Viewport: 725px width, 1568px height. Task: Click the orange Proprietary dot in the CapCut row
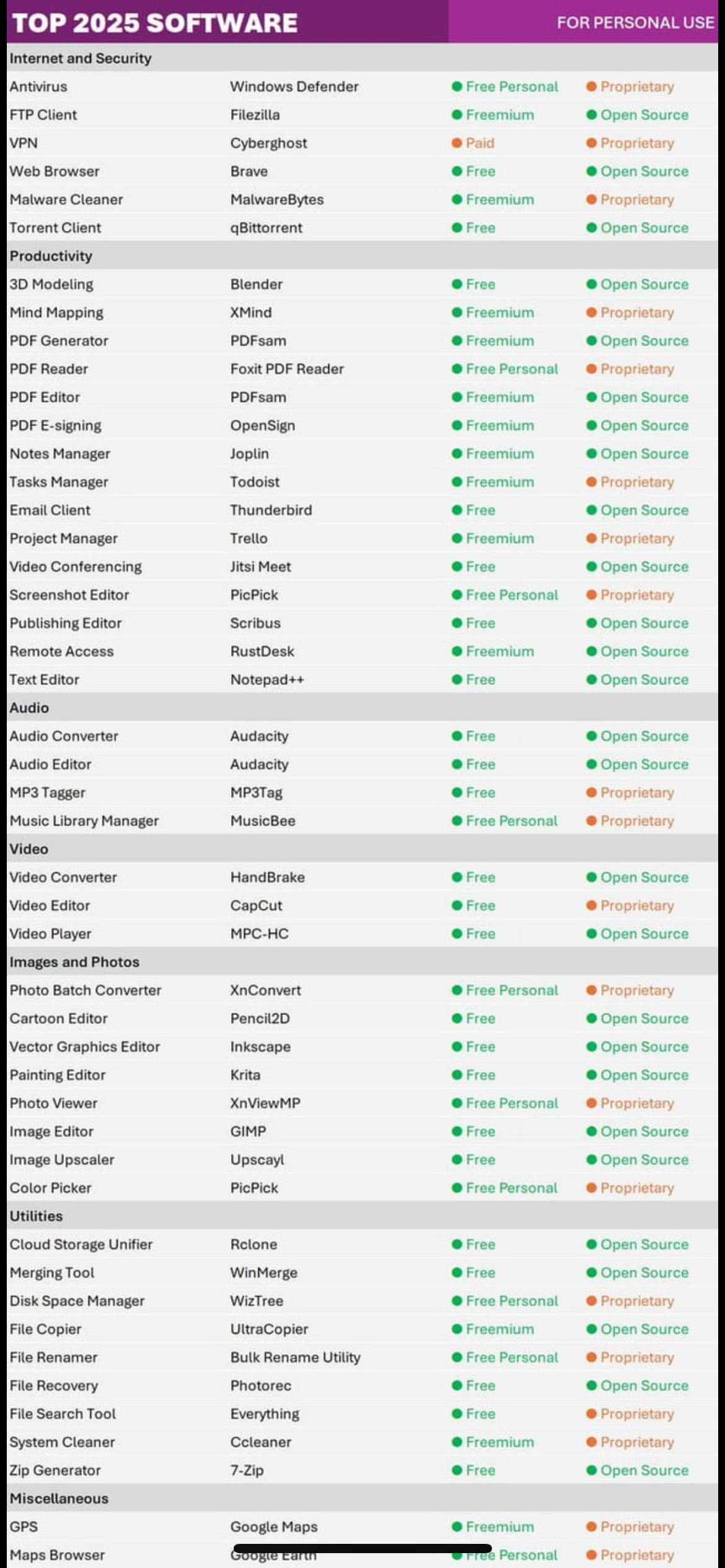point(591,905)
